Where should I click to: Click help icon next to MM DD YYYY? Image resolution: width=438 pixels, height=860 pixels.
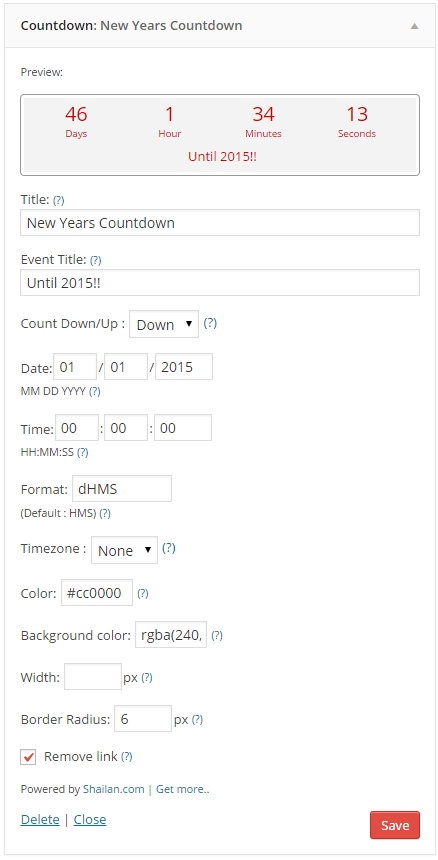click(x=95, y=392)
